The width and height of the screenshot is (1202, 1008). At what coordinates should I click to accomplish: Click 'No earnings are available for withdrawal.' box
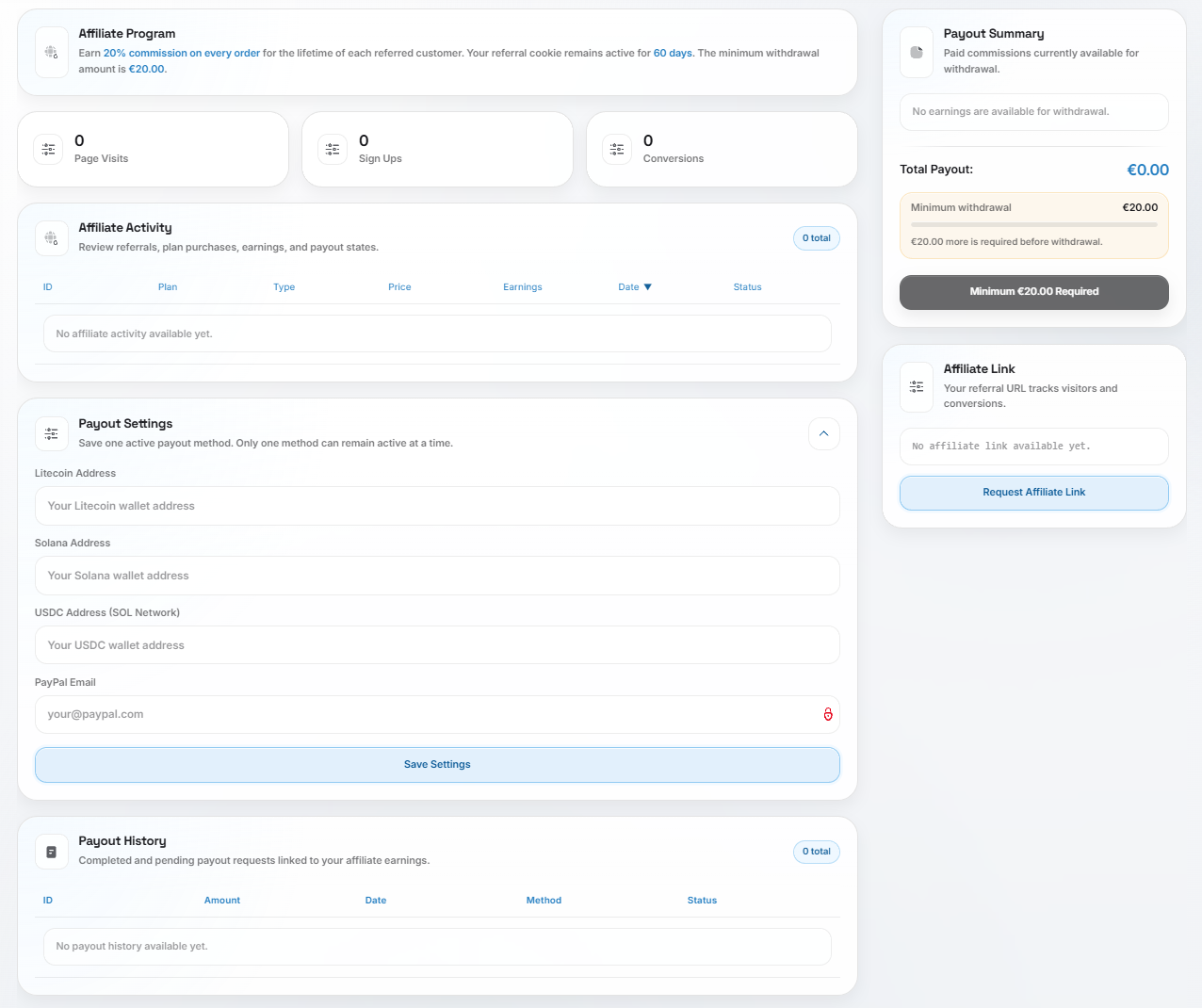1034,112
